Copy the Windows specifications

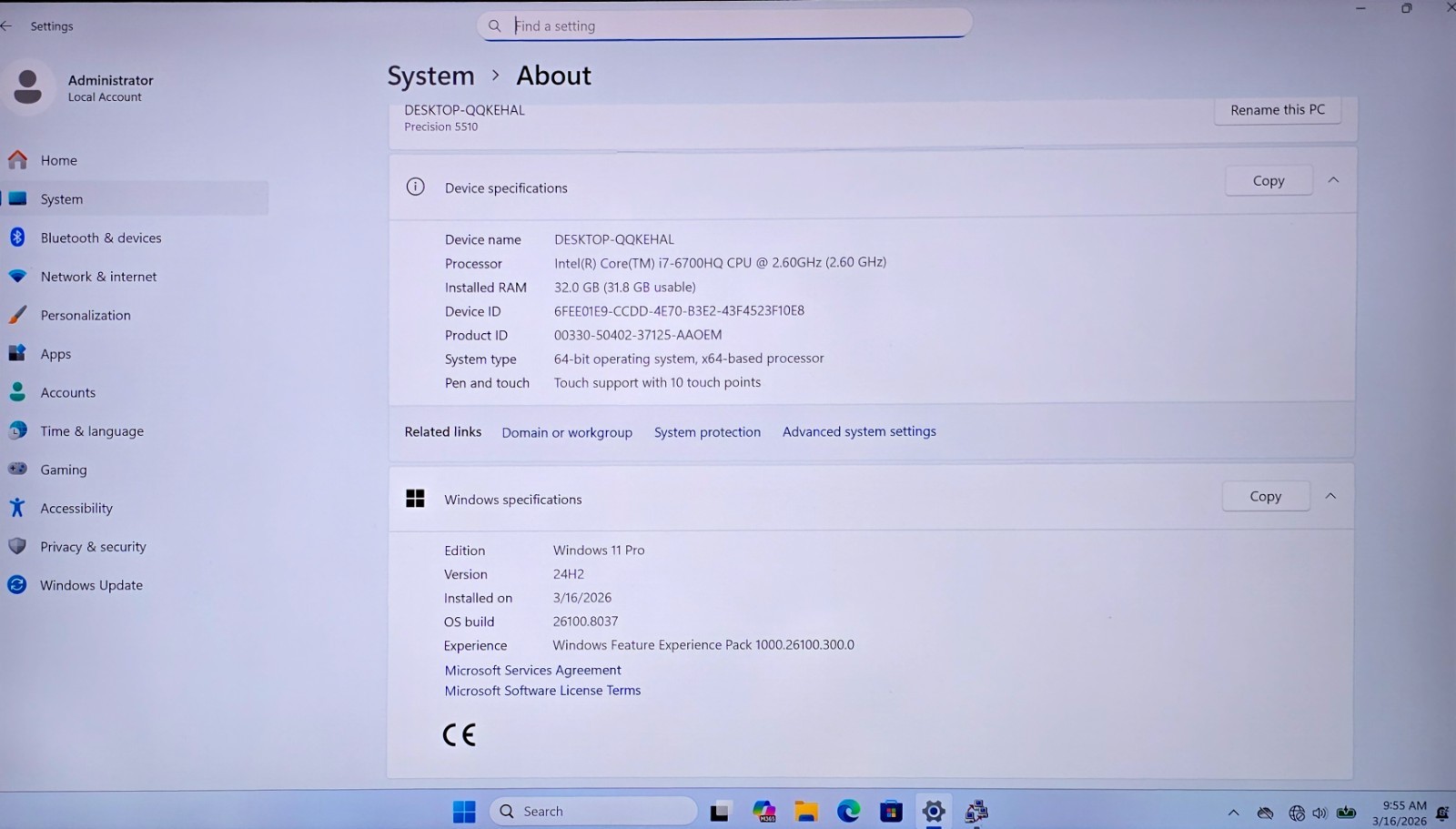click(x=1266, y=496)
